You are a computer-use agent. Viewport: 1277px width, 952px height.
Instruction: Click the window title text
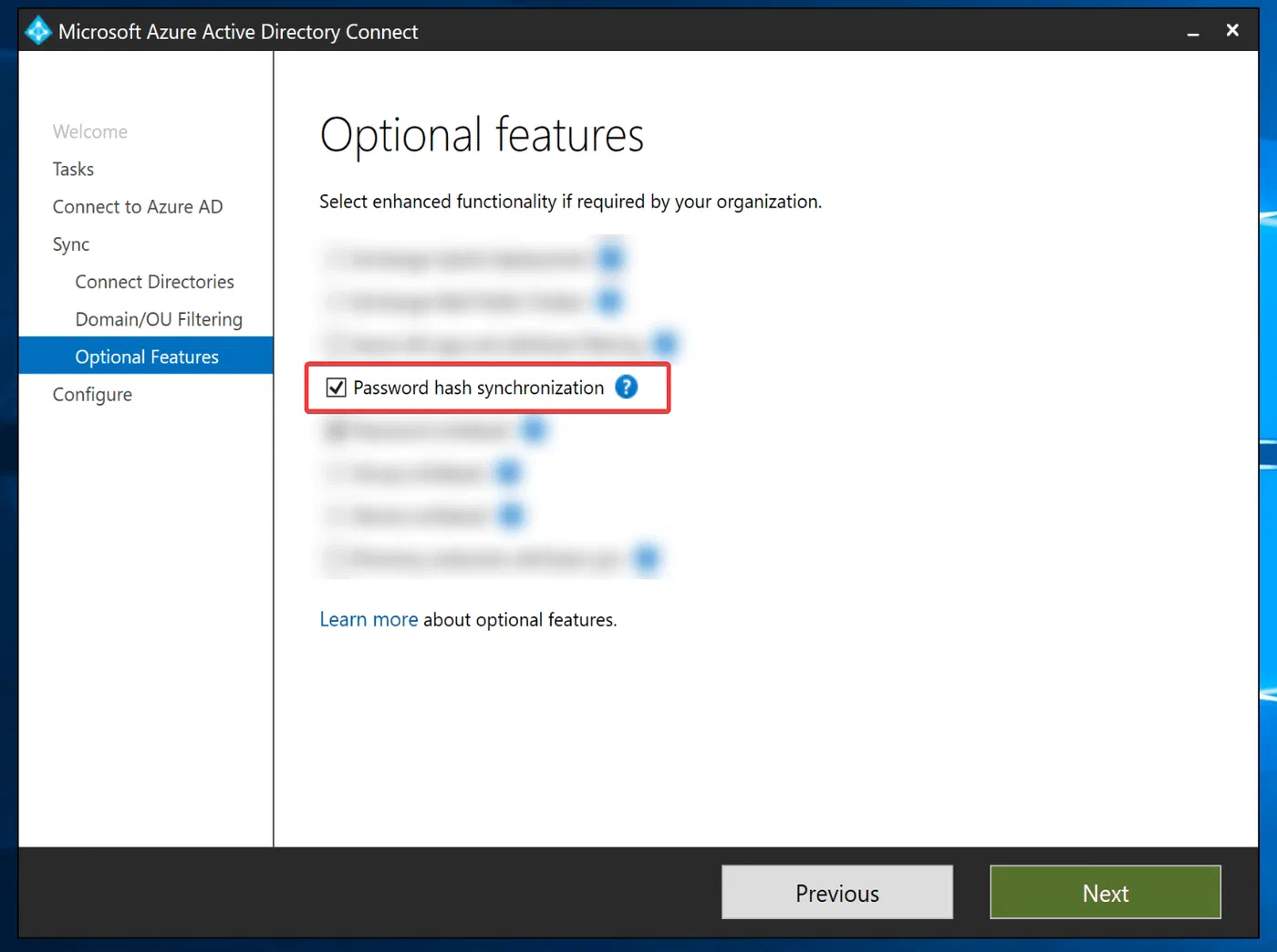click(x=238, y=32)
